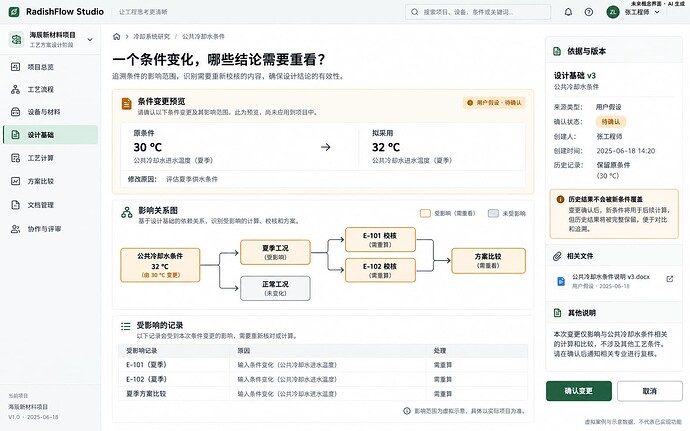
Task: Select the proposed 32 °C value
Action: pos(386,147)
